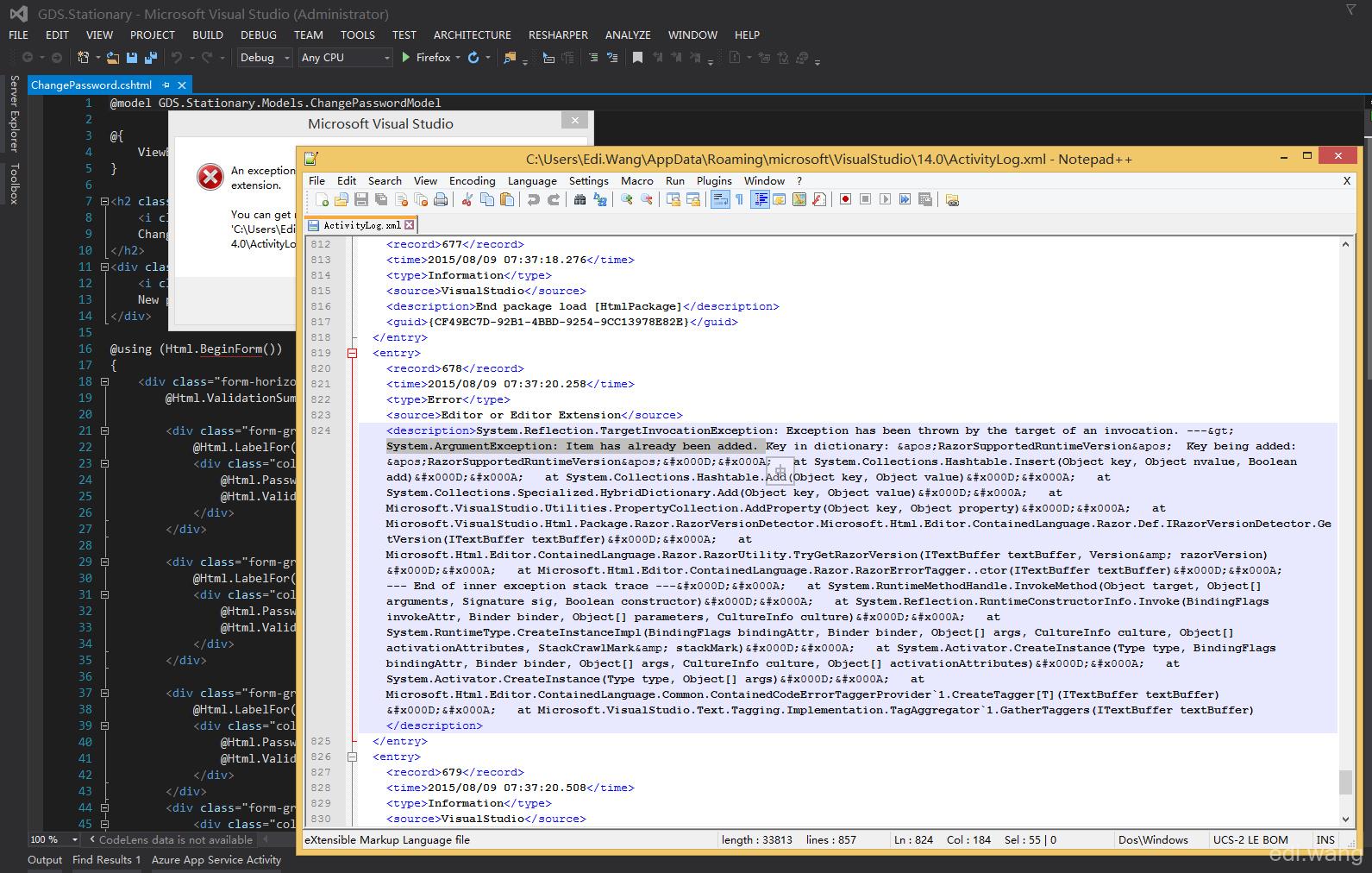Click Notepad++ Undo arrow icon

(533, 199)
